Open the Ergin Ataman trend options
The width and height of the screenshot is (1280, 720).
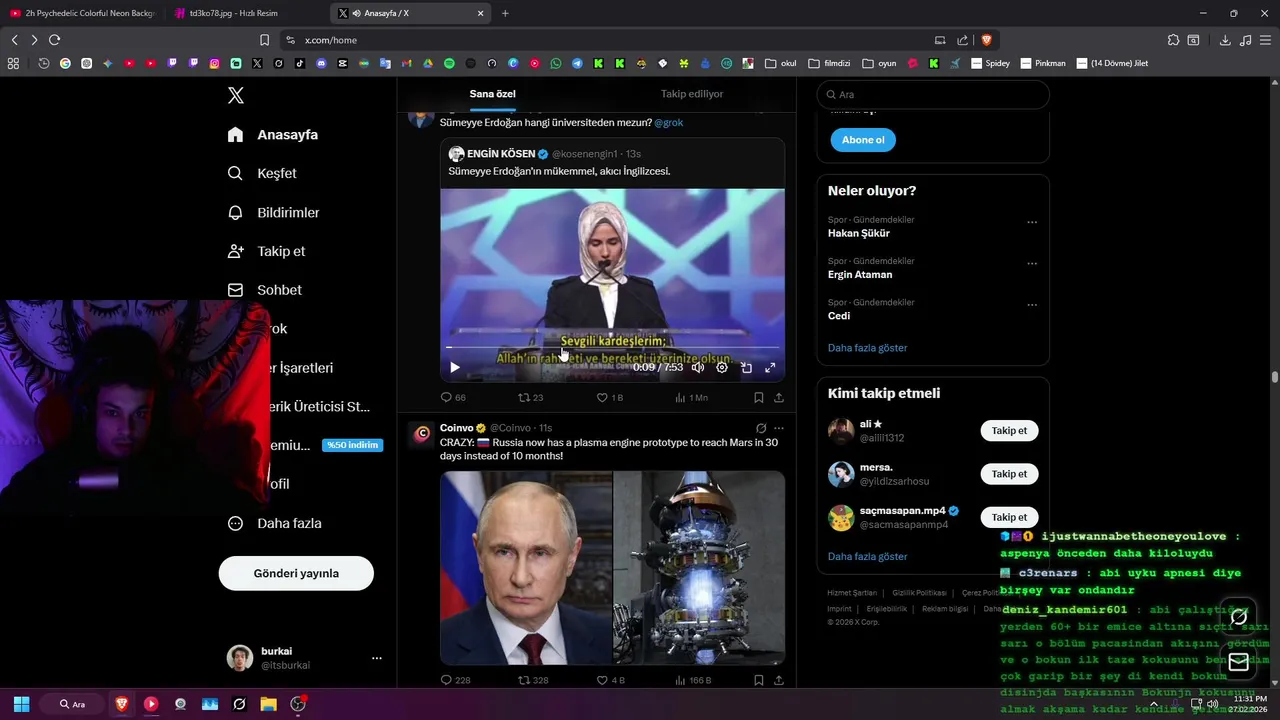pos(1032,264)
